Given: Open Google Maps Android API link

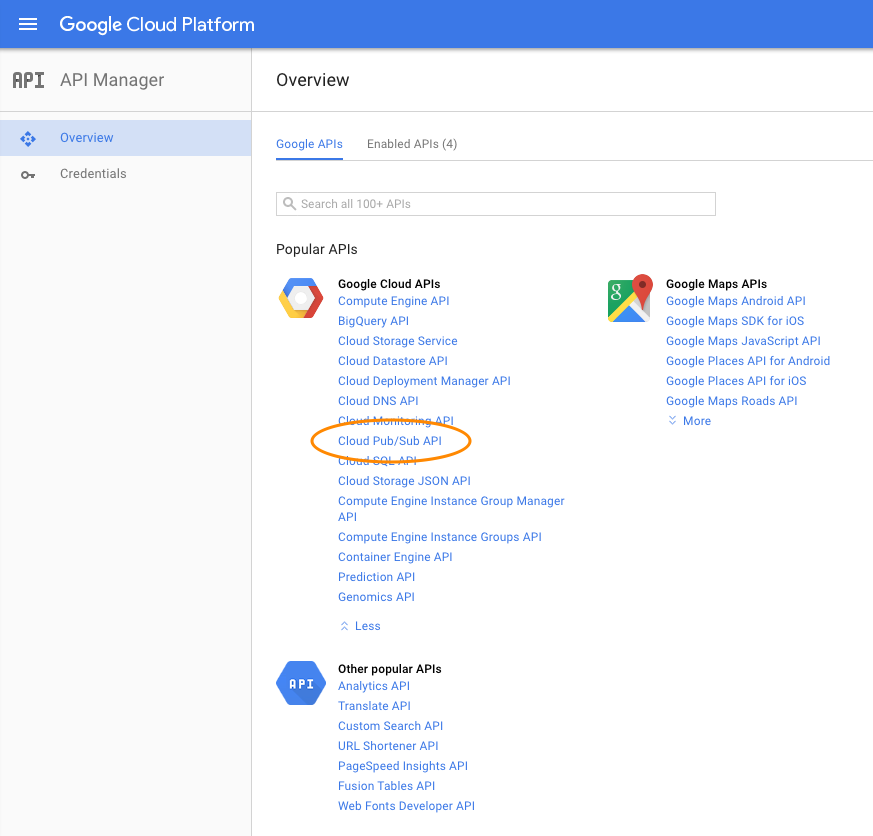Looking at the screenshot, I should tap(735, 301).
